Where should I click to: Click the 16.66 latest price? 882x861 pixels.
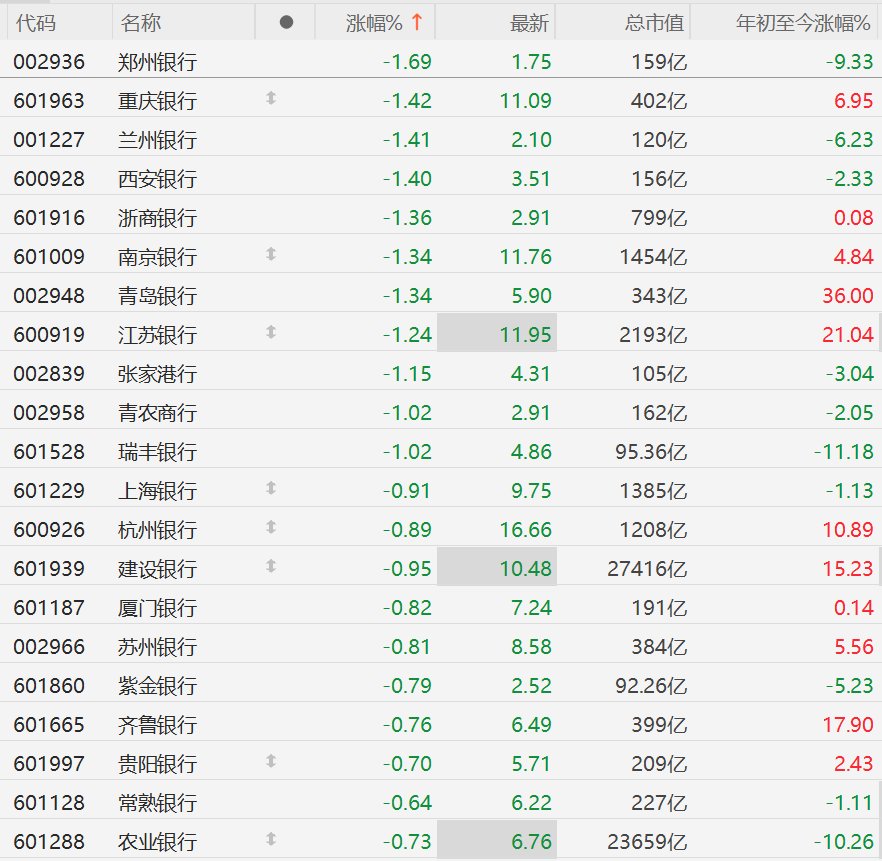525,530
